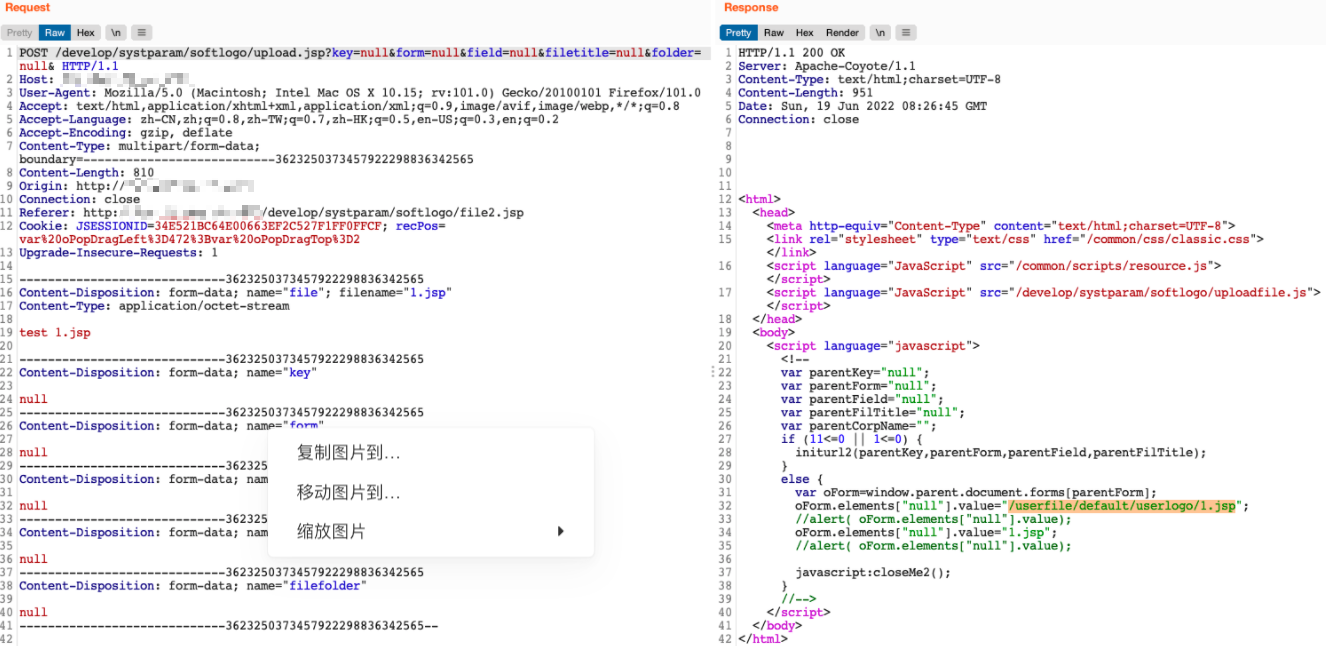
Task: Click the User-Agent header line
Action: click(x=360, y=93)
